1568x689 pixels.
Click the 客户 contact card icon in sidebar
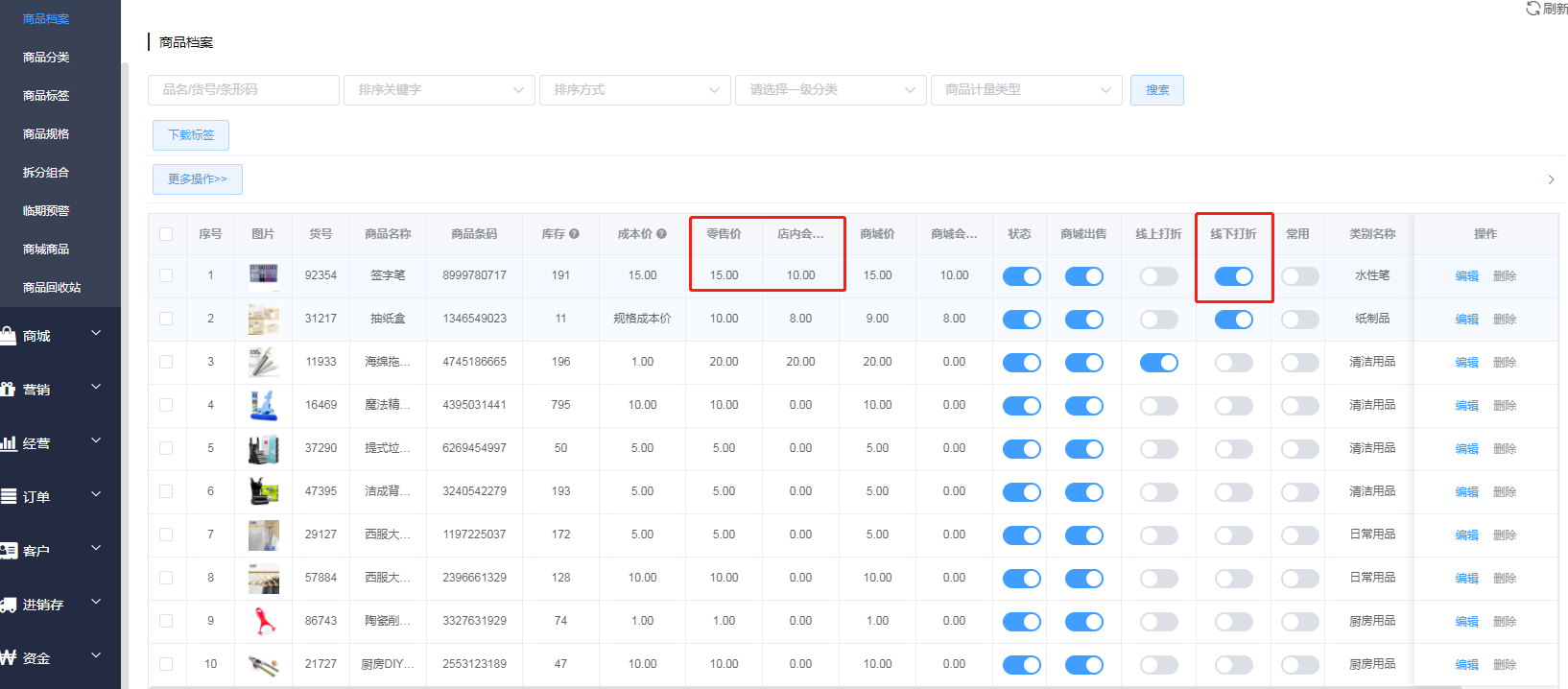9,551
